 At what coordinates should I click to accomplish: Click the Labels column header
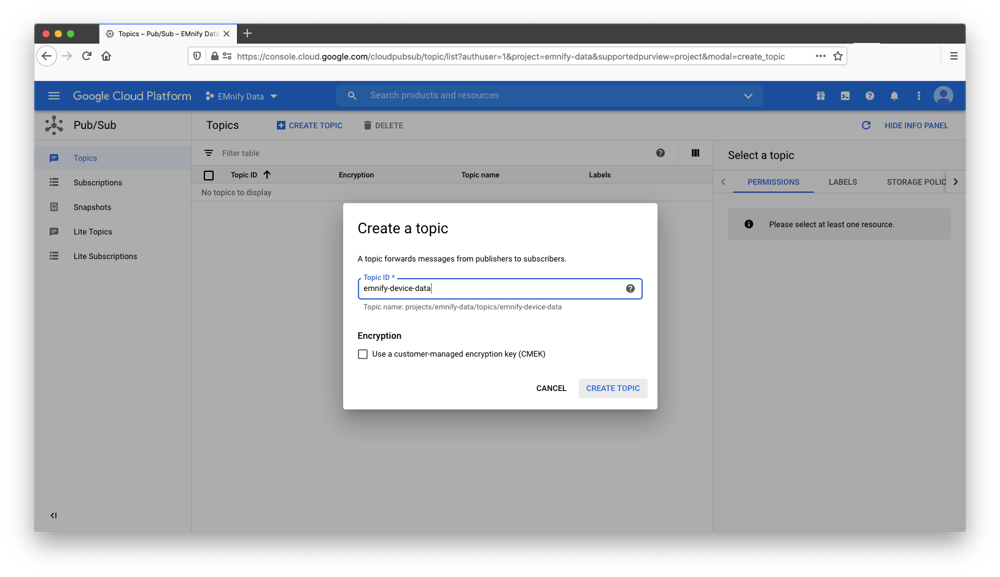tap(599, 175)
